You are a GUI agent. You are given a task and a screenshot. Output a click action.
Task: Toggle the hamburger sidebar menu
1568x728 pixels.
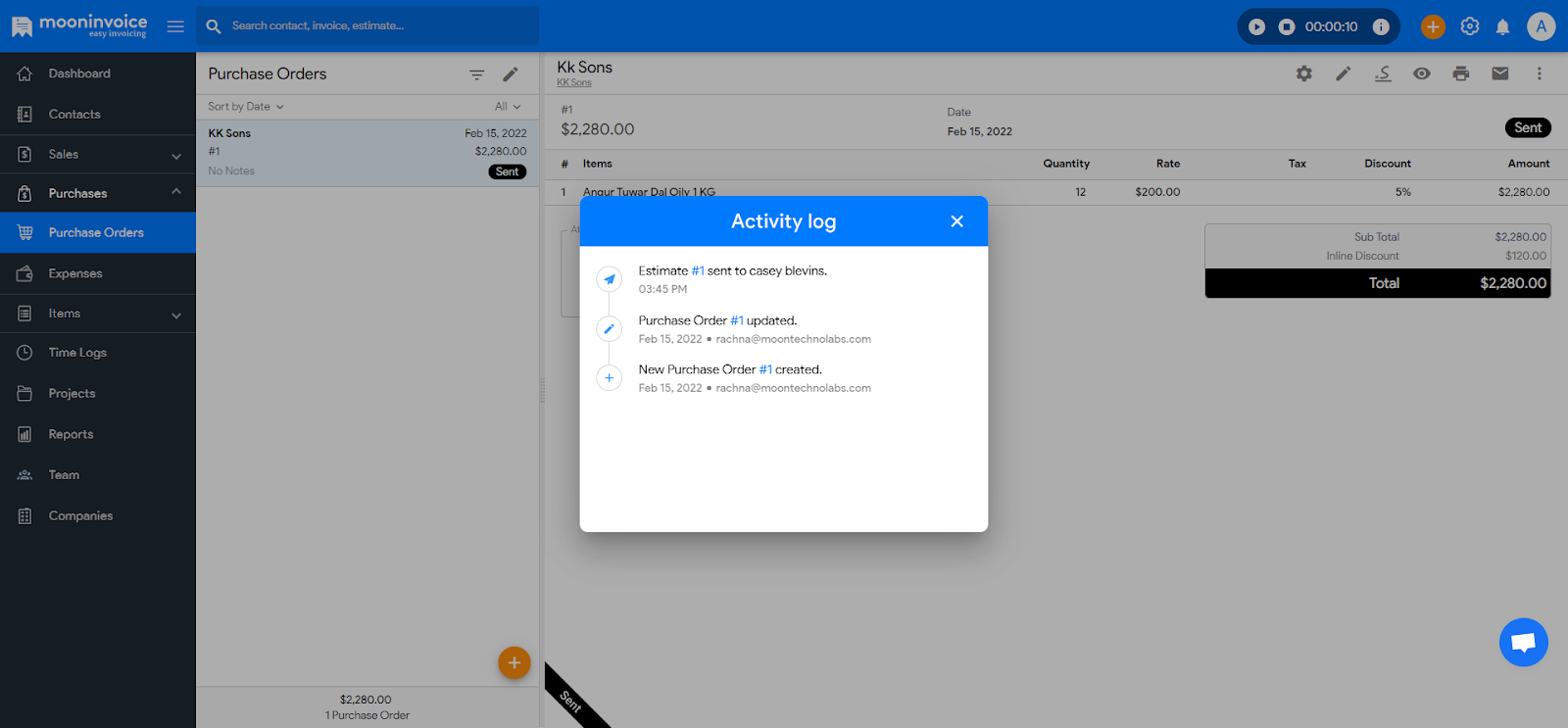[175, 26]
